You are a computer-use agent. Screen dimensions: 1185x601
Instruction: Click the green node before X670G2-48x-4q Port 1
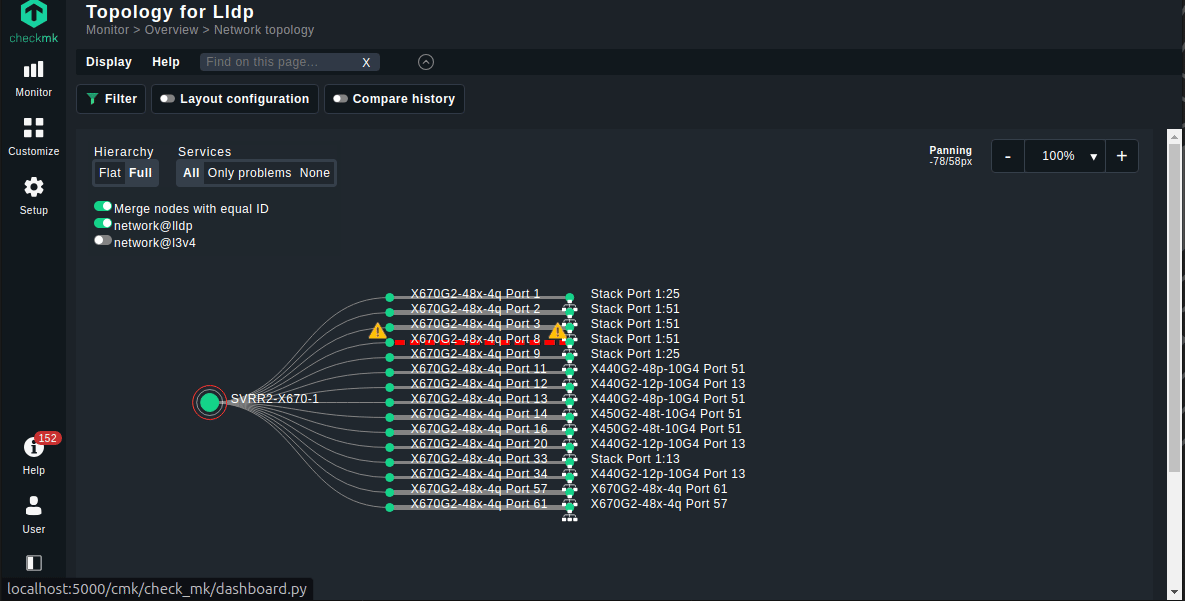click(x=390, y=298)
